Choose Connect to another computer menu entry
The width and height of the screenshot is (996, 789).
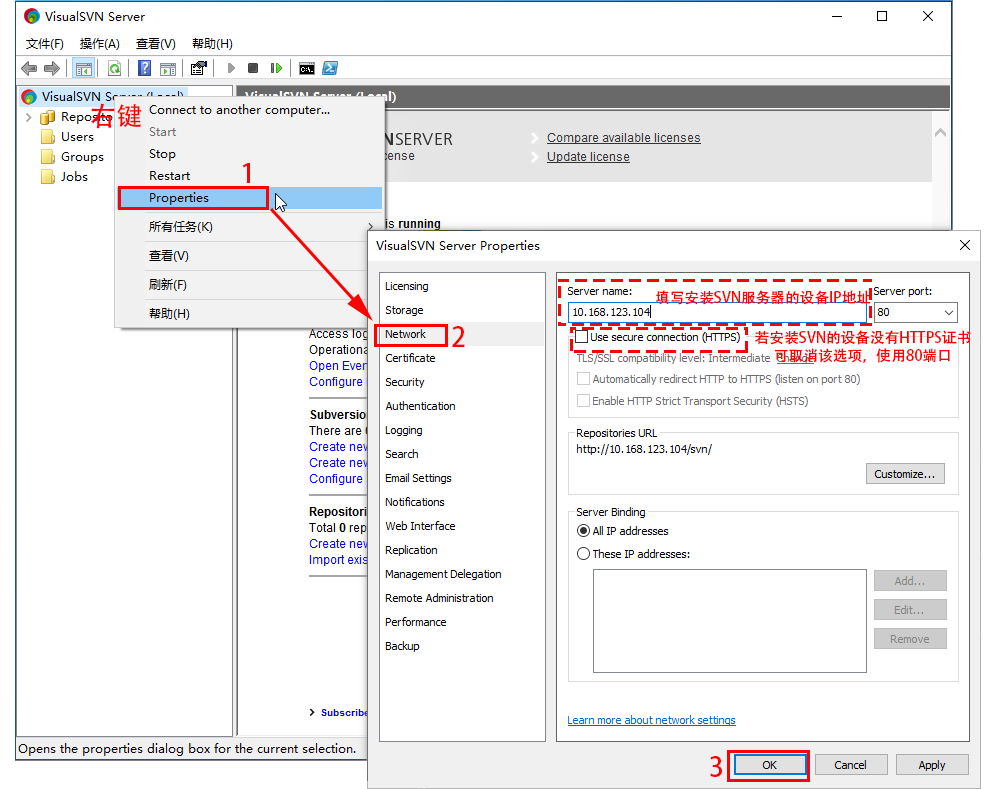250,110
